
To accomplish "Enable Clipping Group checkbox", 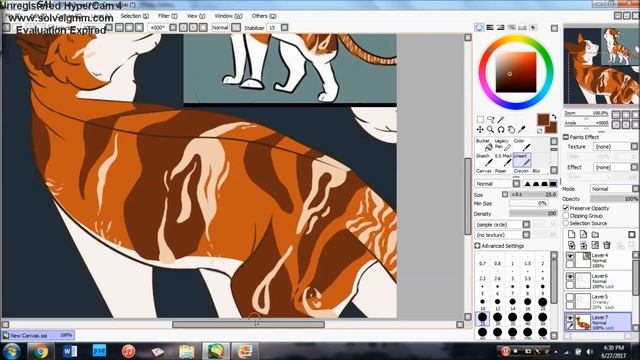I will [566, 216].
